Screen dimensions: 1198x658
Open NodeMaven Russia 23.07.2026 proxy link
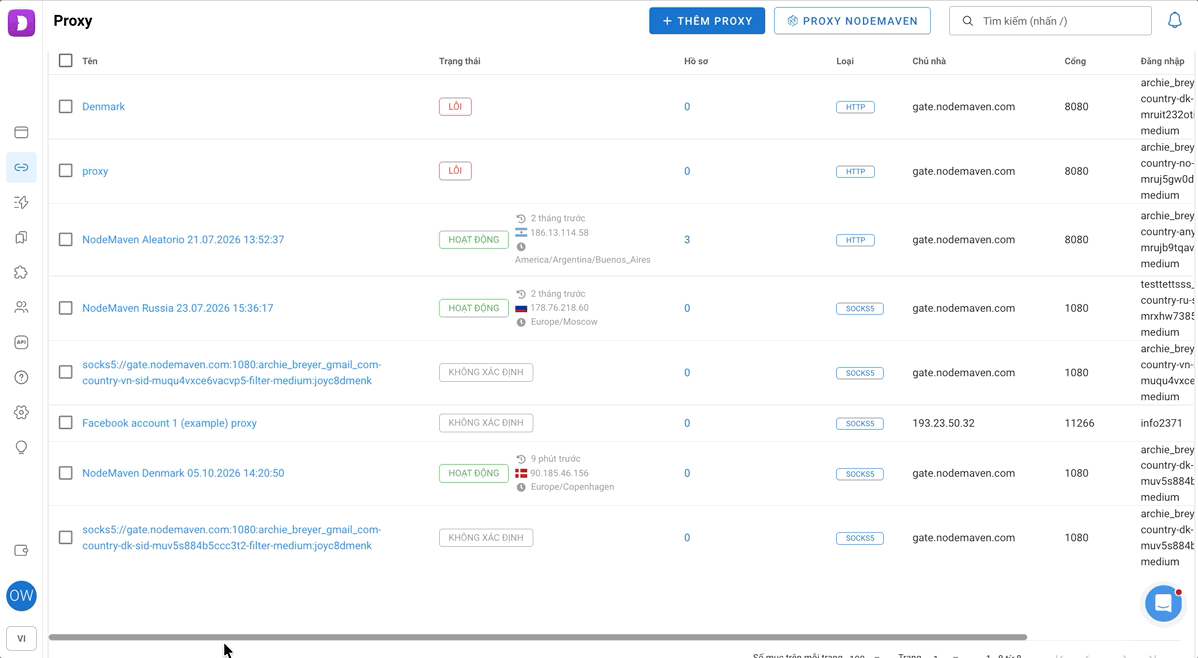point(177,308)
